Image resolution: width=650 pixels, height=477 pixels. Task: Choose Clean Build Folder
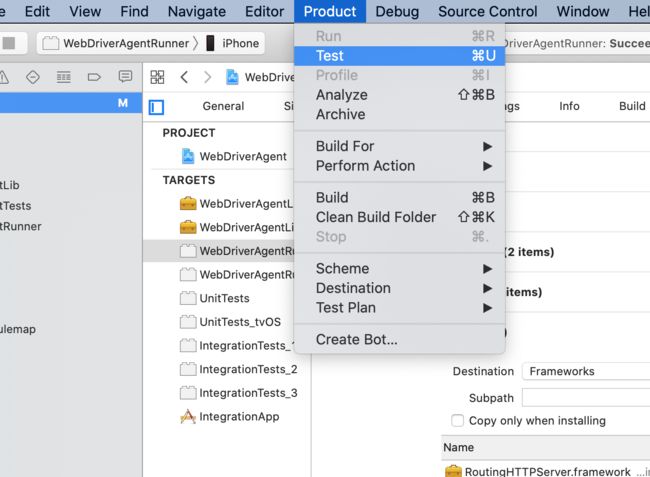[400, 217]
